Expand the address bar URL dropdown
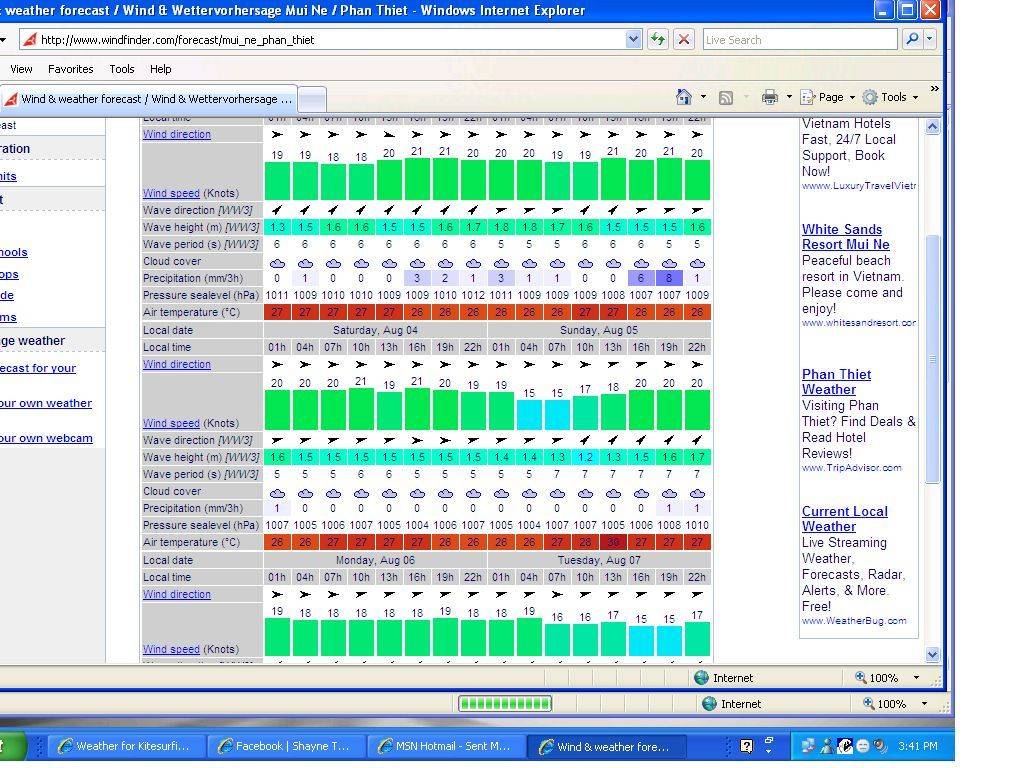This screenshot has height=768, width=1024. click(x=633, y=39)
